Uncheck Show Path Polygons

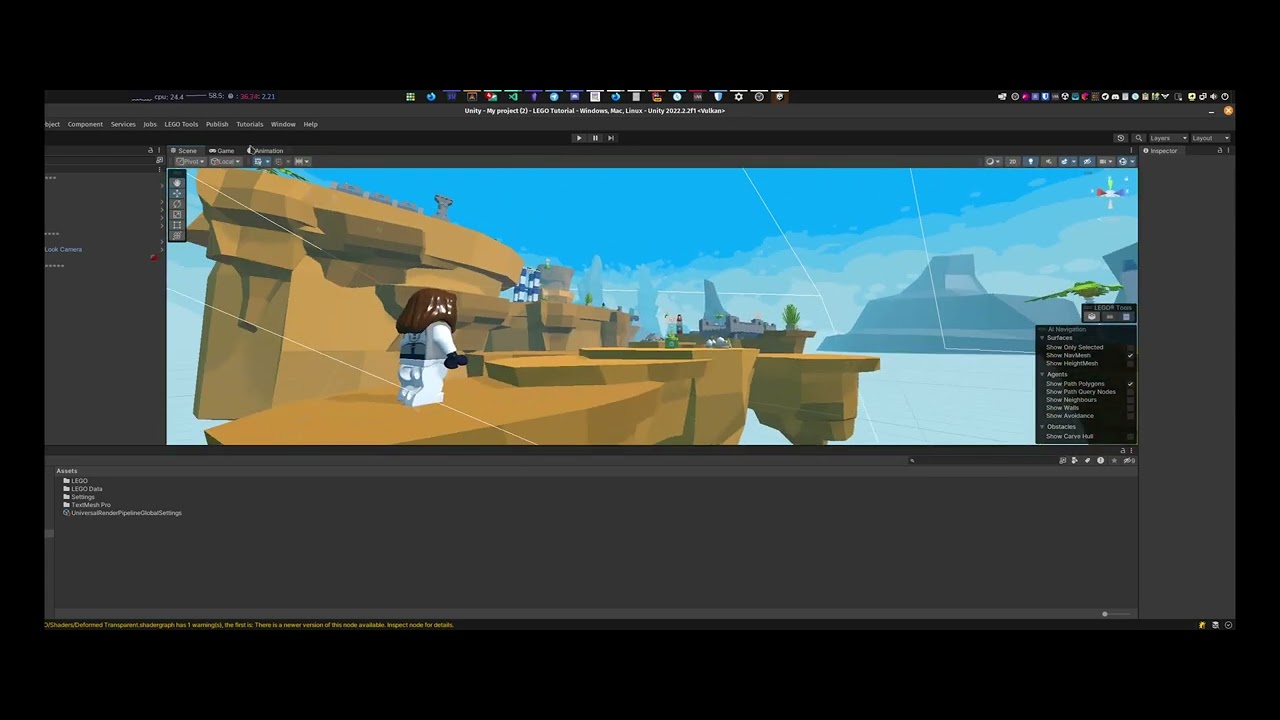[x=1131, y=384]
